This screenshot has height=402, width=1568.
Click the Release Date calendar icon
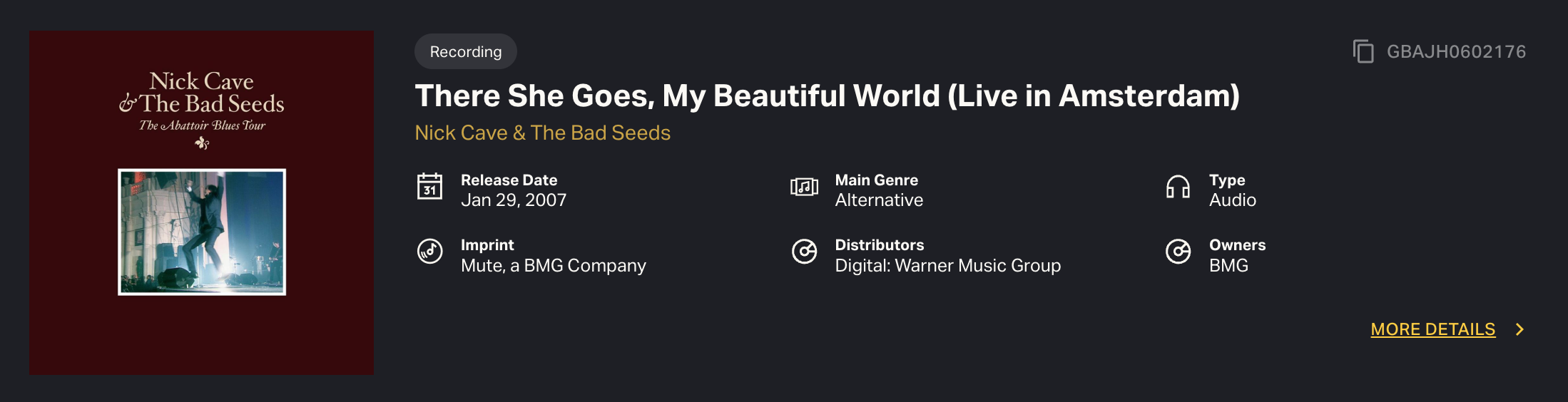(429, 187)
